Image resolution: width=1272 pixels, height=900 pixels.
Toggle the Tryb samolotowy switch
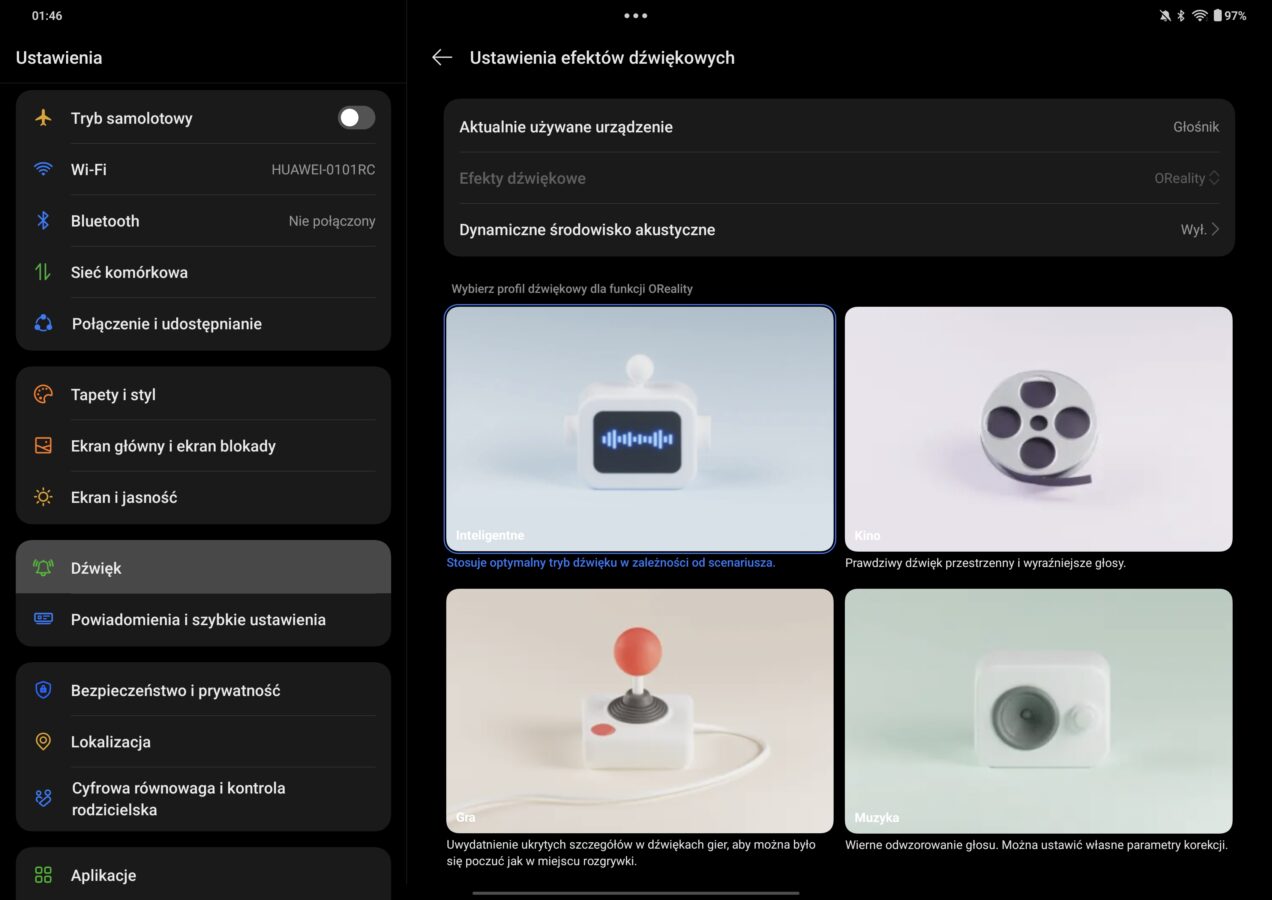356,118
